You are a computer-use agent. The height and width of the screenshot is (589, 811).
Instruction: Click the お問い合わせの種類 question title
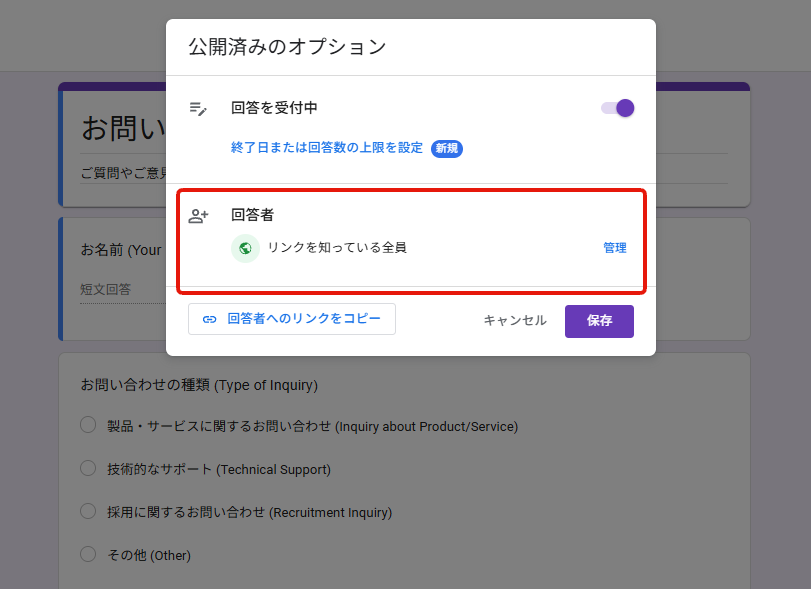pos(199,385)
